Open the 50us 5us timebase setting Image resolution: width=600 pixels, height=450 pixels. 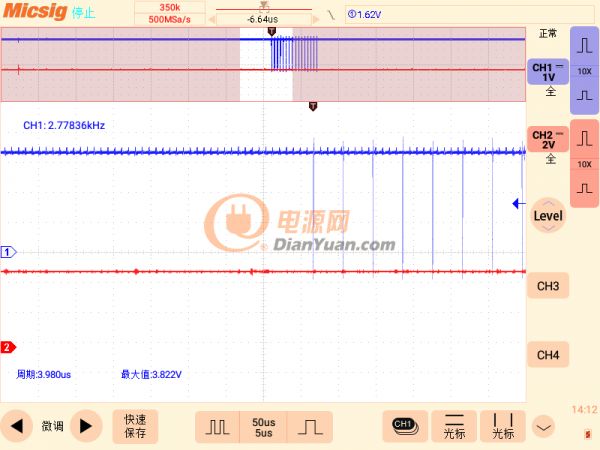(x=263, y=427)
